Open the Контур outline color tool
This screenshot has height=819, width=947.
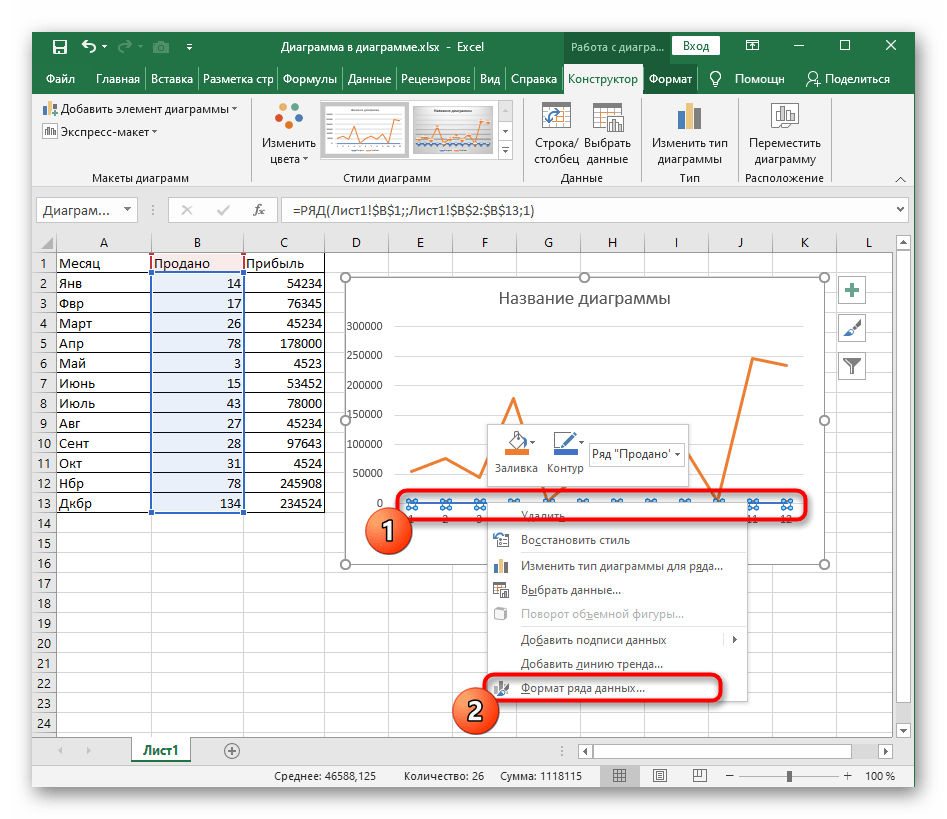[565, 452]
